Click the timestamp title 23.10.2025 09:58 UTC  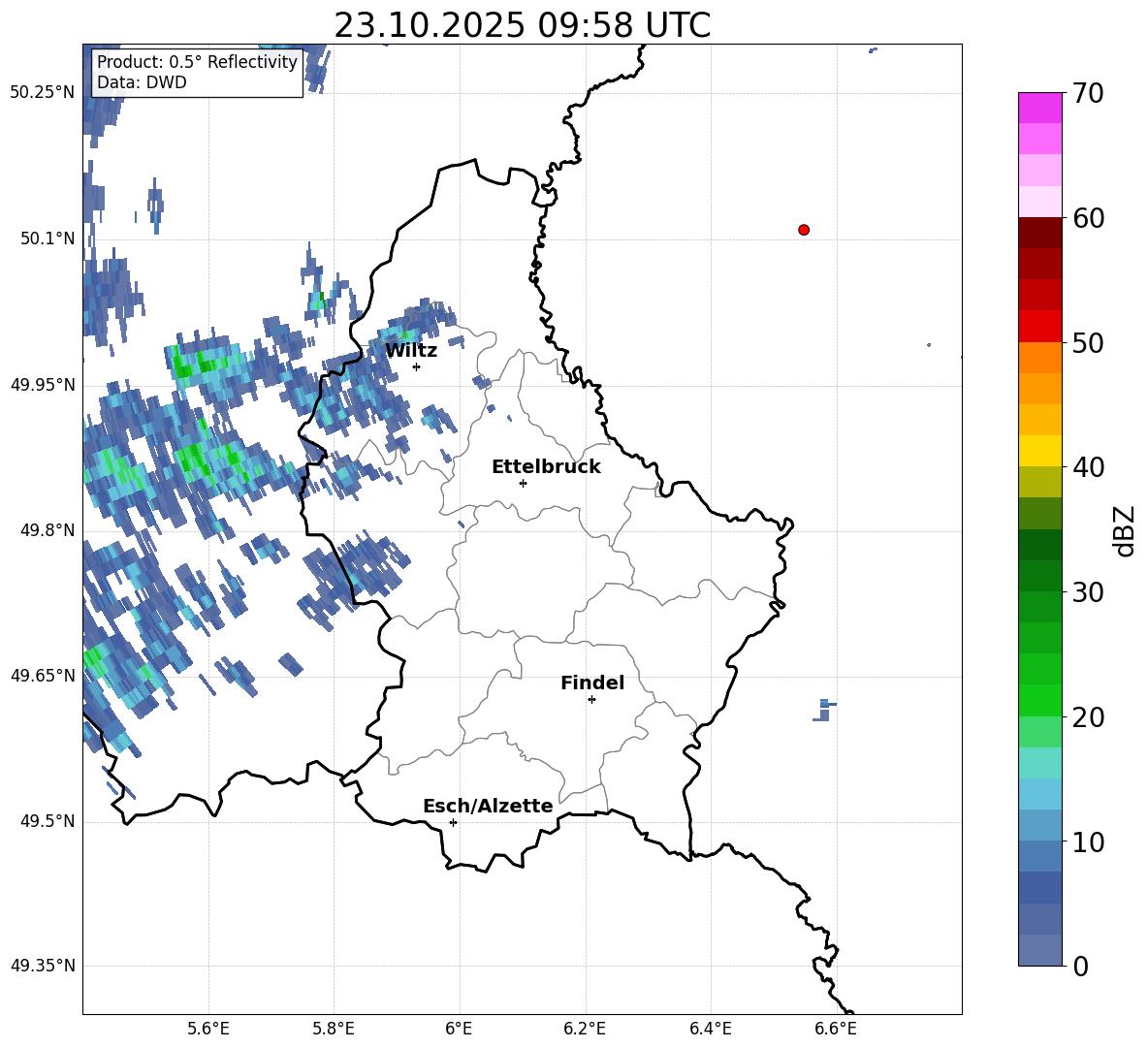point(523,25)
